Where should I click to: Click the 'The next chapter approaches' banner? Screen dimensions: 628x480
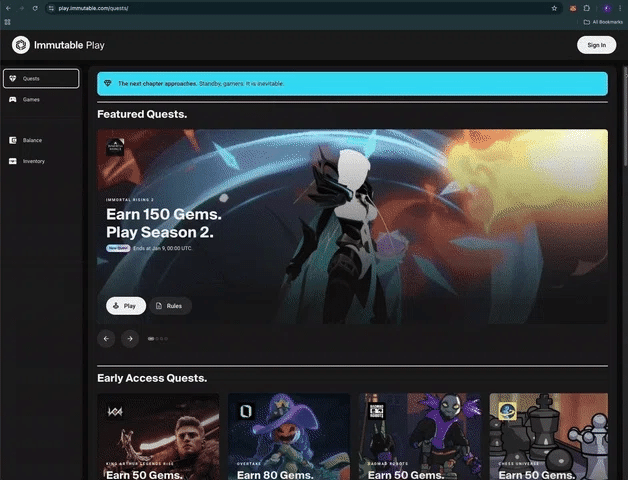(x=352, y=83)
